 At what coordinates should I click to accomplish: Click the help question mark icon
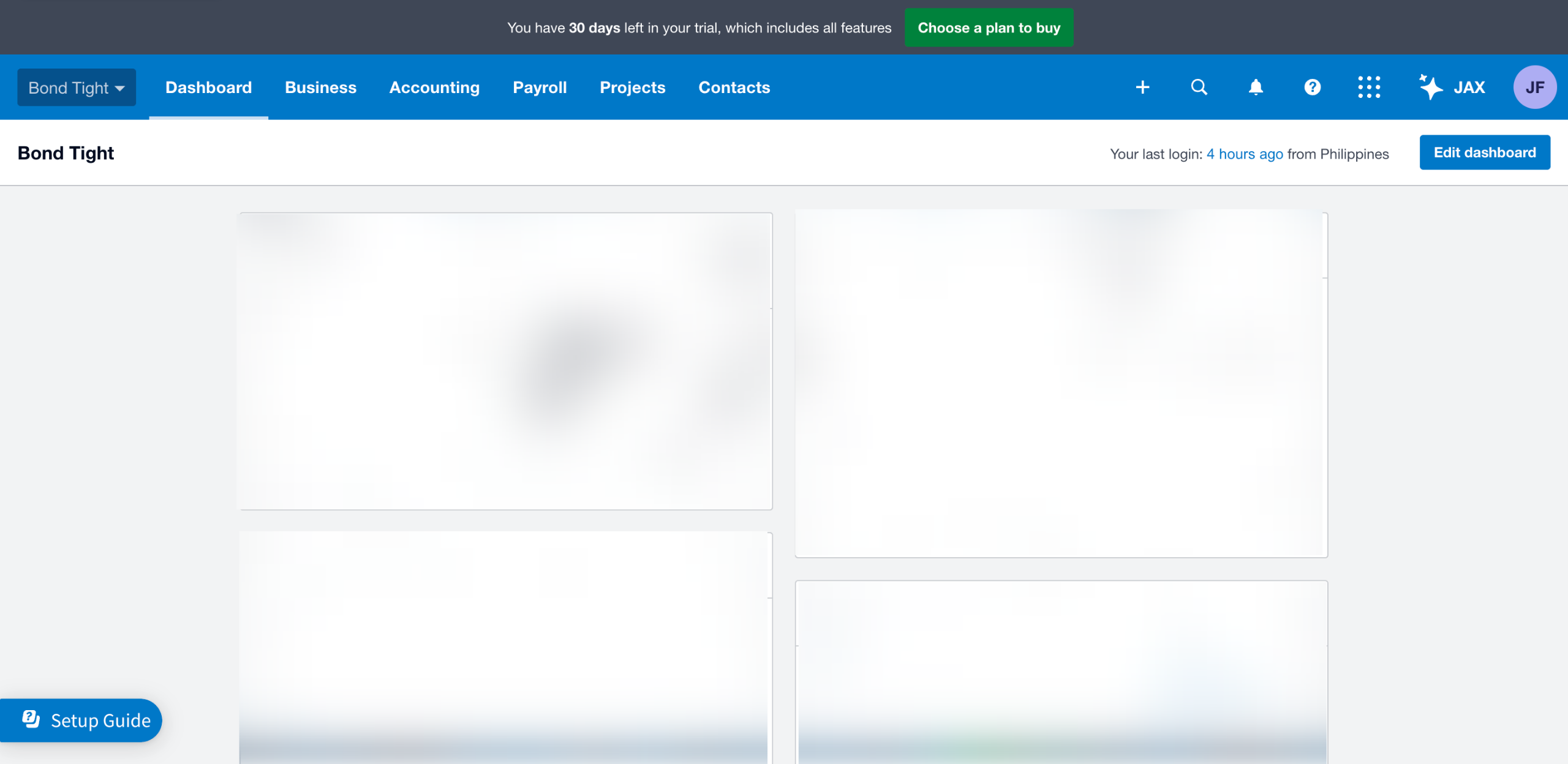point(1312,88)
